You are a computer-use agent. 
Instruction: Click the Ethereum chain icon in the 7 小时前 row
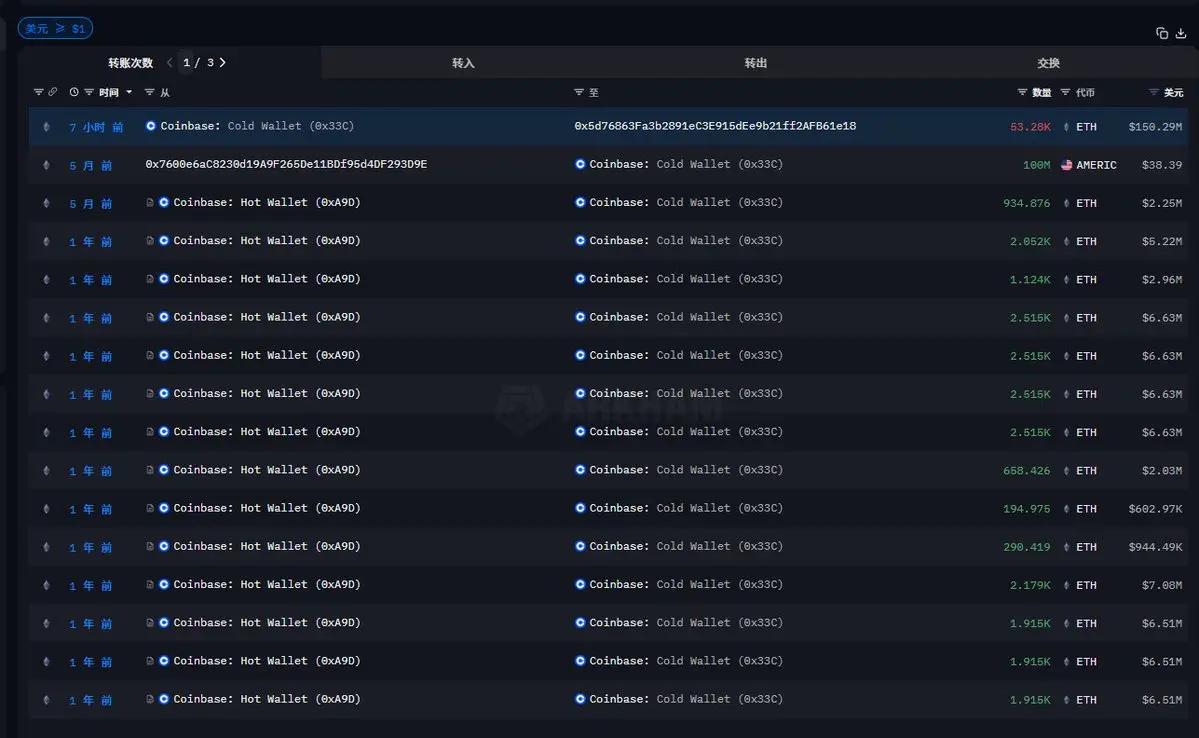tap(47, 127)
